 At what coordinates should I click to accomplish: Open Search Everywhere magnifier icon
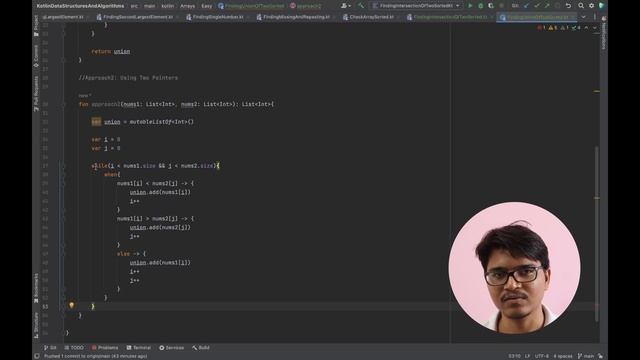click(x=581, y=6)
